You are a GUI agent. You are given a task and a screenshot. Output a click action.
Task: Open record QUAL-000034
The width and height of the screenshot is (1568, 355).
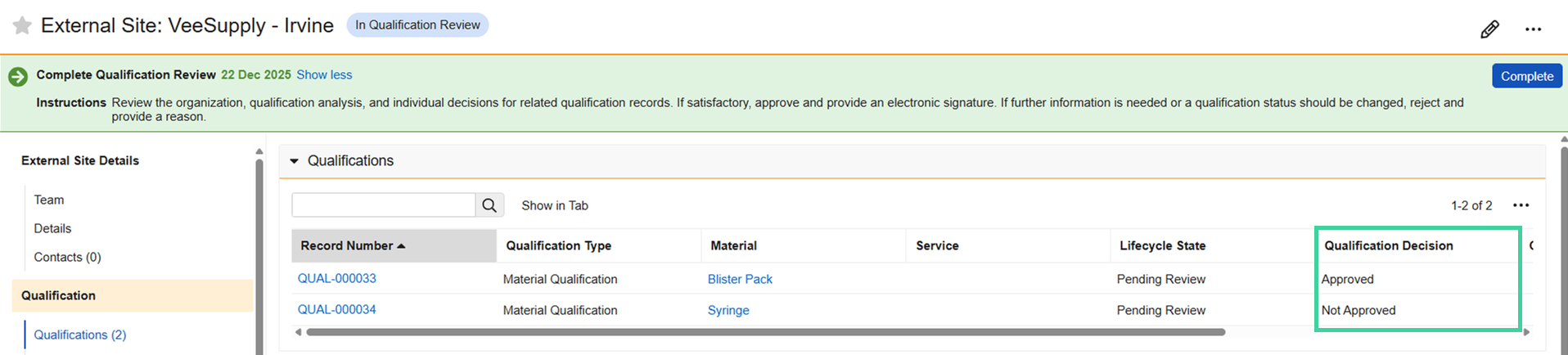(337, 309)
